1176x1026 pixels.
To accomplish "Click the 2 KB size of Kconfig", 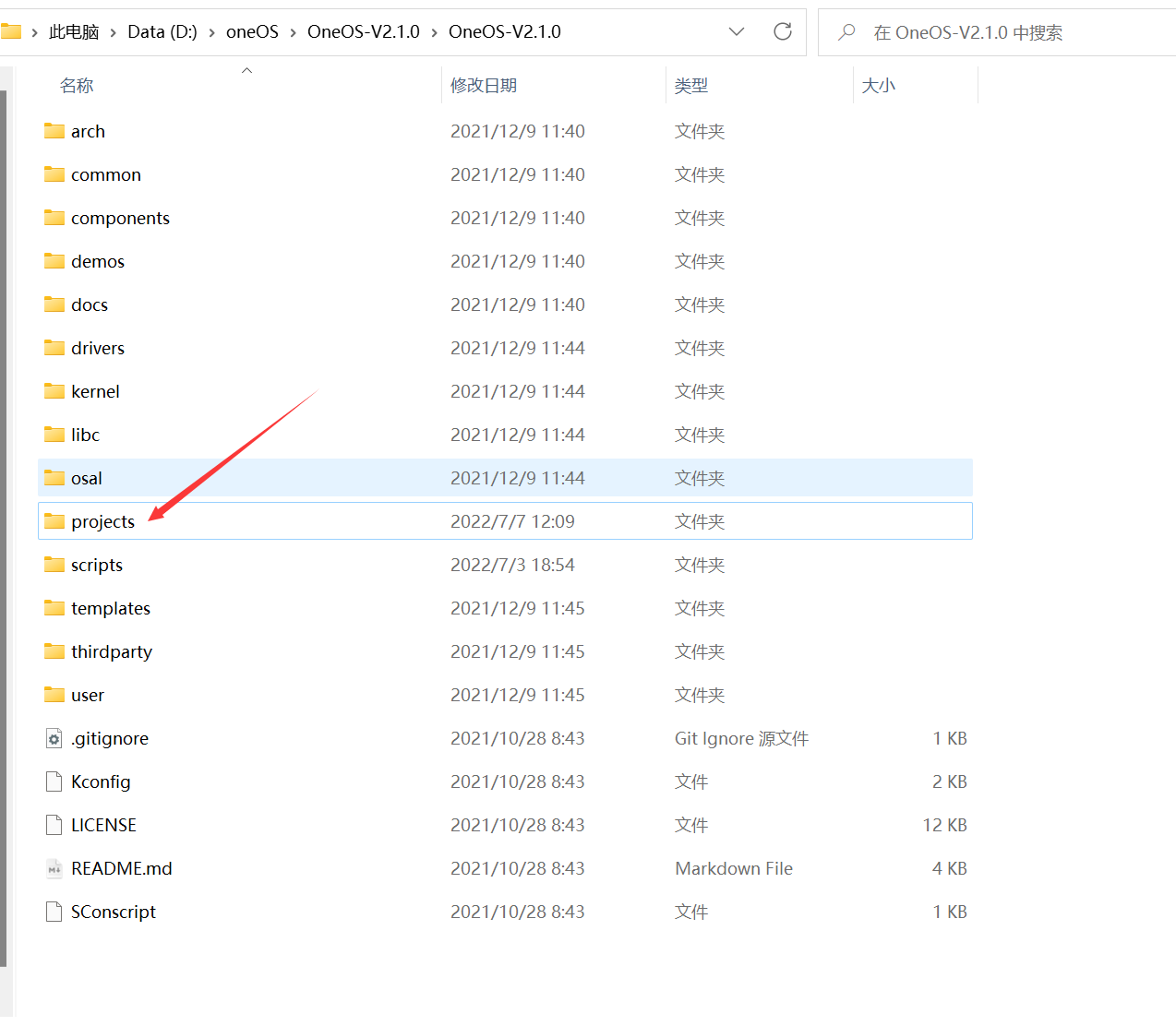I will tap(949, 781).
